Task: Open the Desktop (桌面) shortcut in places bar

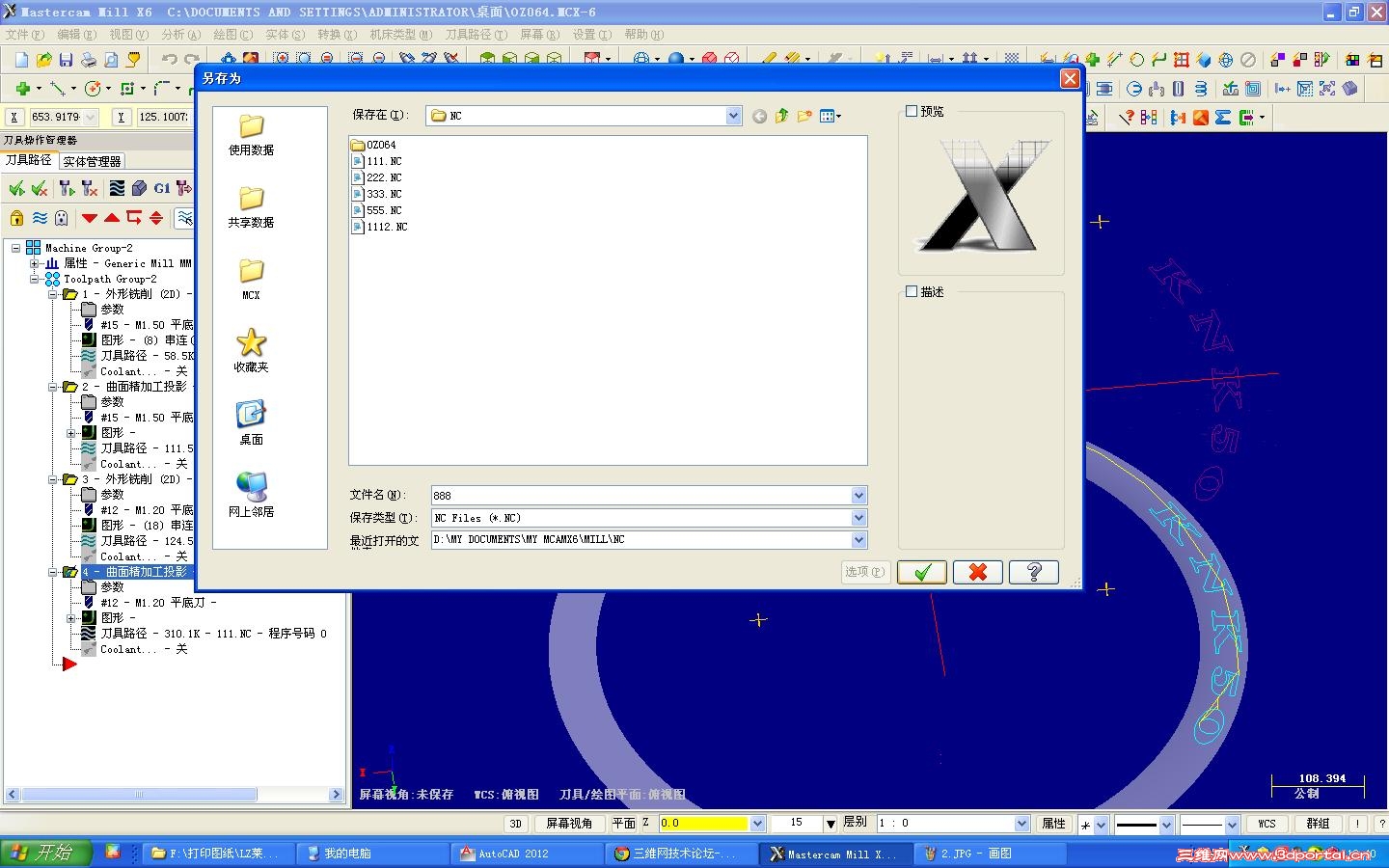Action: click(251, 422)
